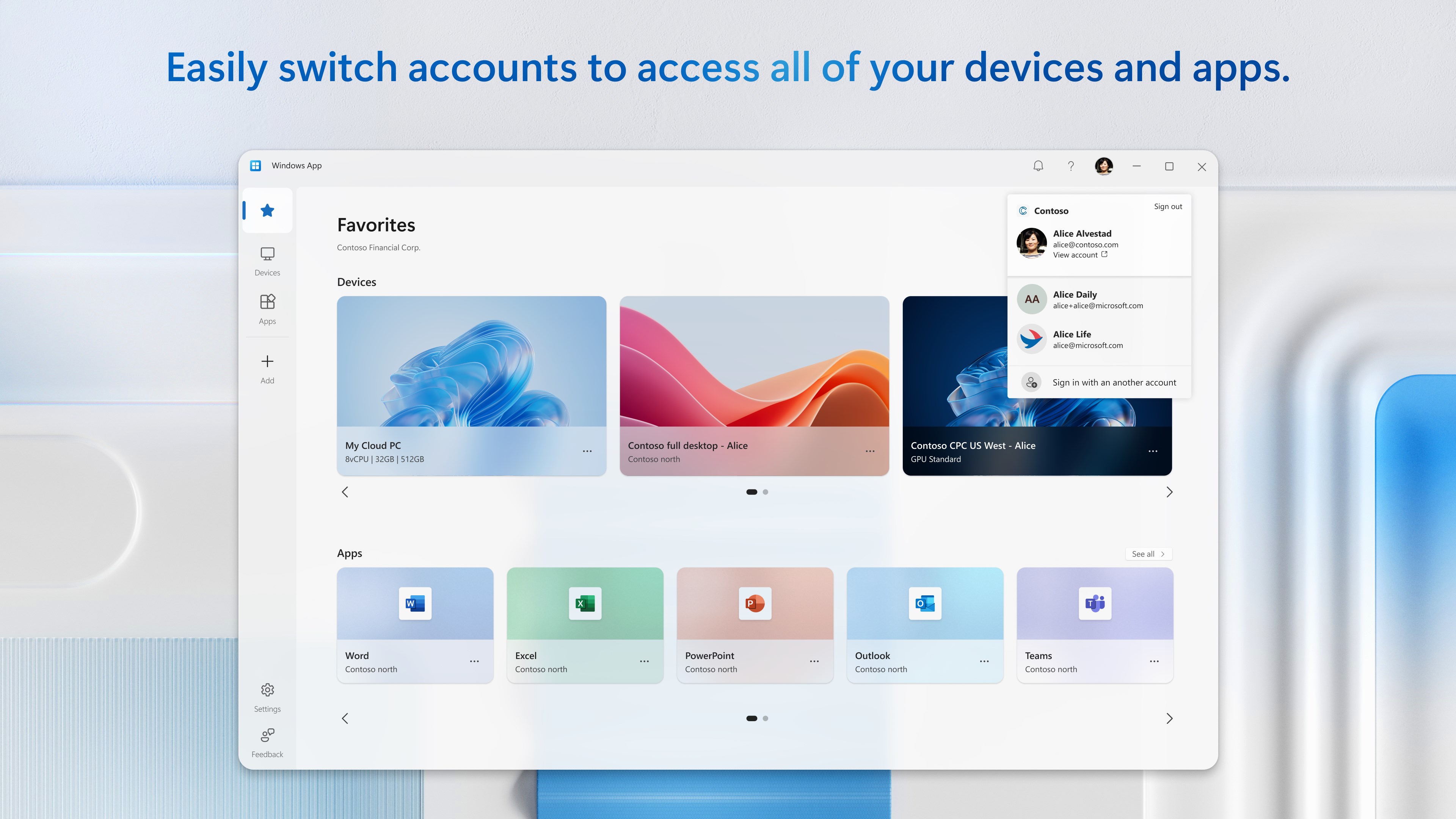Go back using the Apps carousel left arrow
Viewport: 1456px width, 819px height.
(x=345, y=719)
